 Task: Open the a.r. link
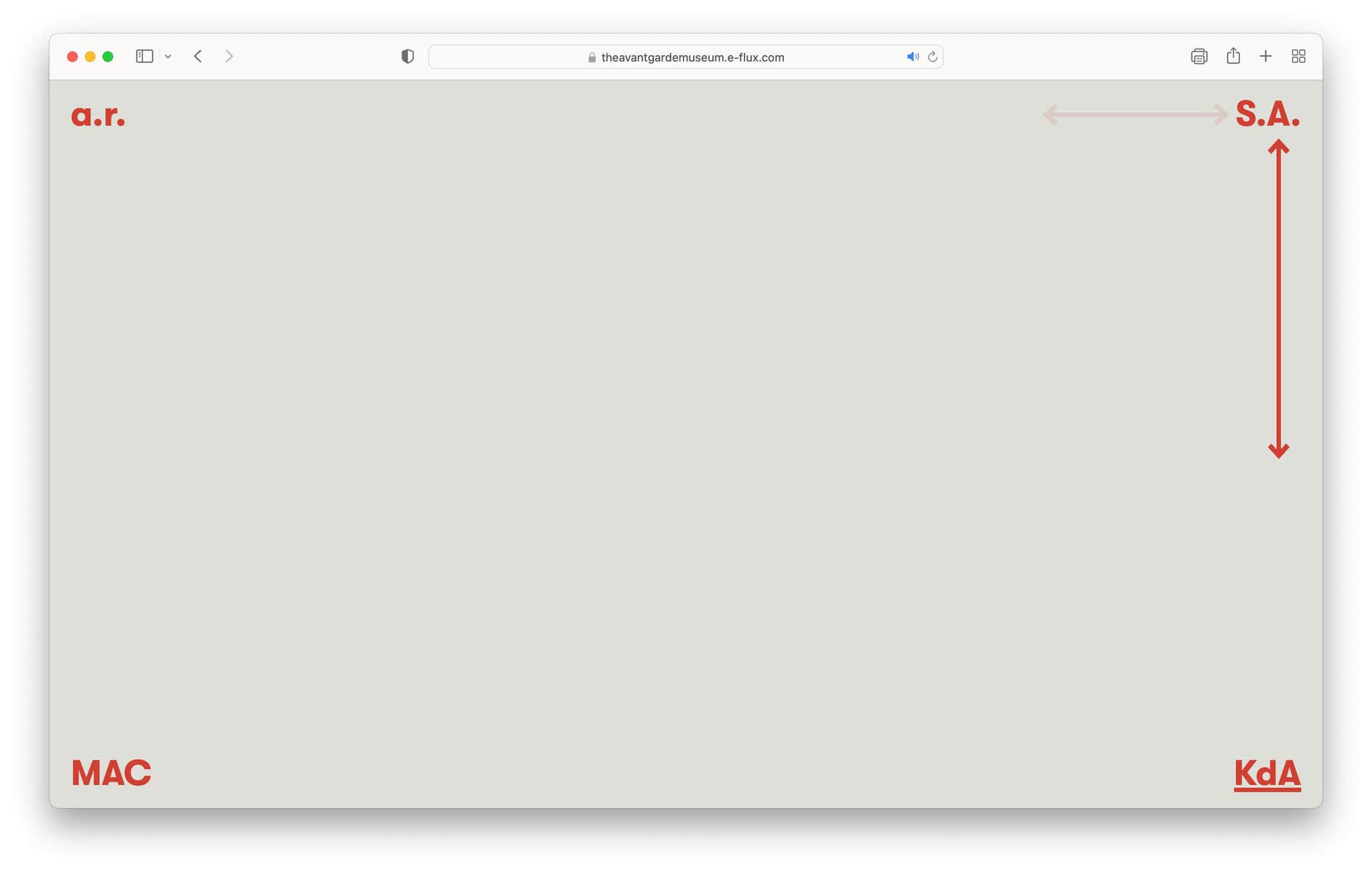[x=98, y=115]
